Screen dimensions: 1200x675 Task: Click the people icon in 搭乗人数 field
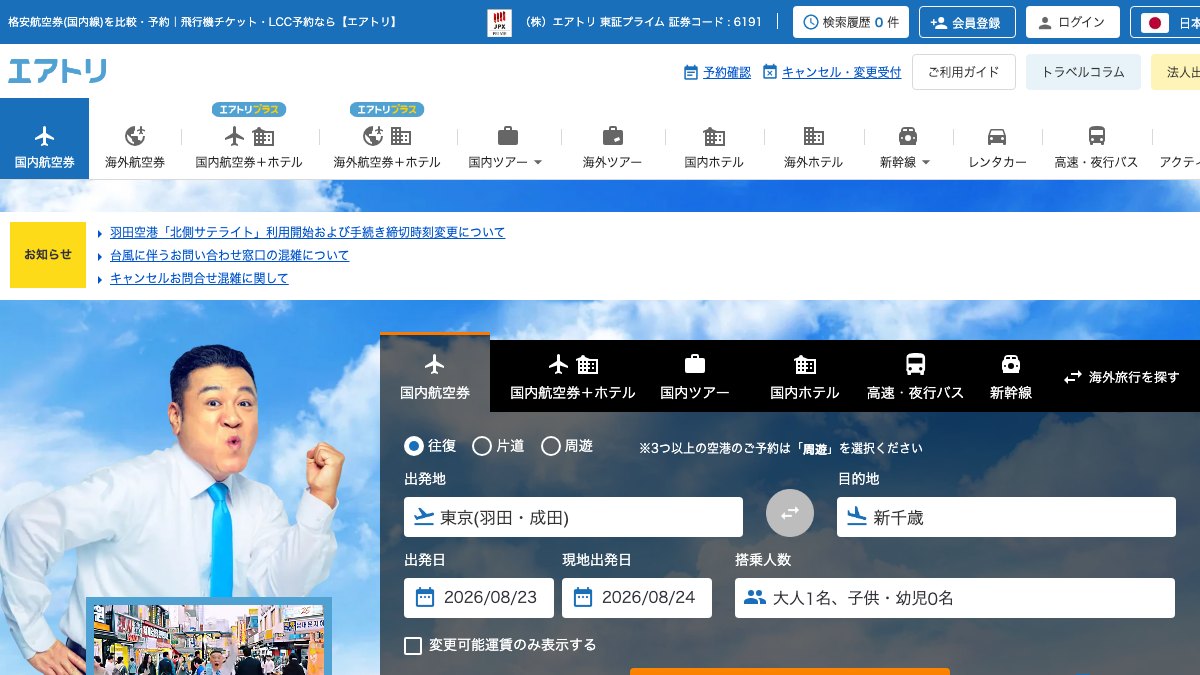755,598
